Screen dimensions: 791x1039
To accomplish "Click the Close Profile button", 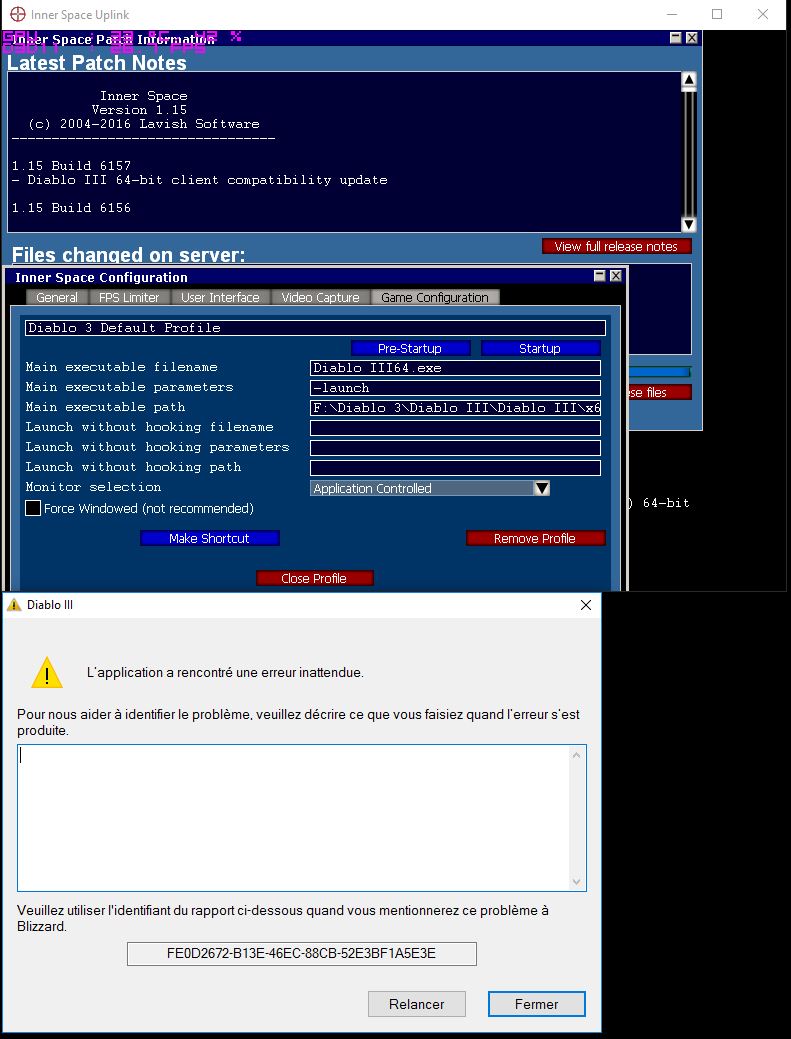I will (x=314, y=578).
